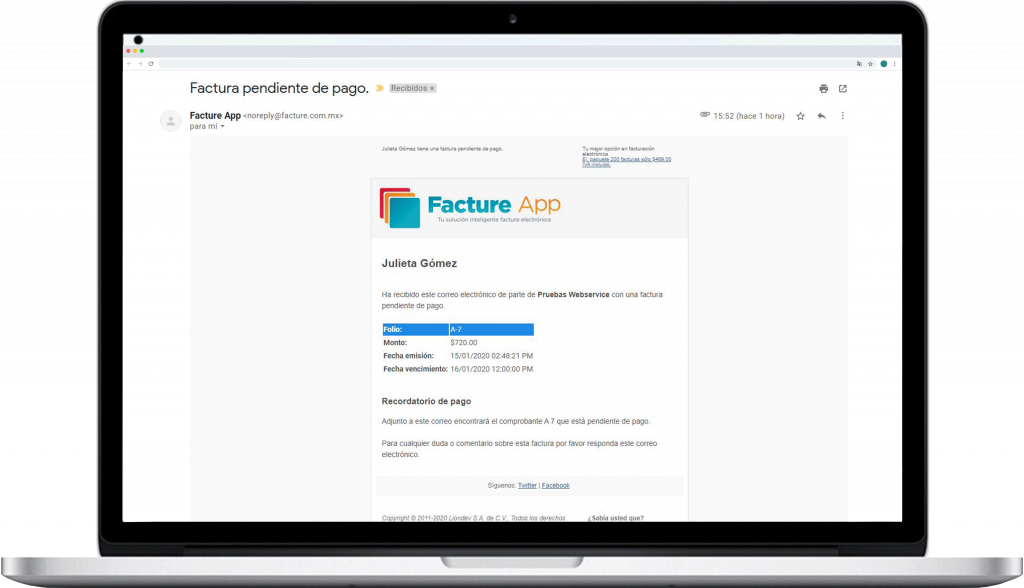Image resolution: width=1024 pixels, height=588 pixels.
Task: Follow Facture App on Twitter
Action: (x=527, y=485)
